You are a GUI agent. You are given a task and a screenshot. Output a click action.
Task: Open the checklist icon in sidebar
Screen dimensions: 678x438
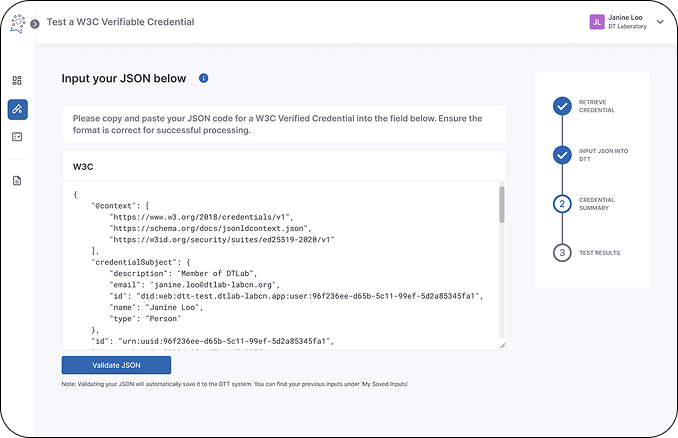click(17, 137)
